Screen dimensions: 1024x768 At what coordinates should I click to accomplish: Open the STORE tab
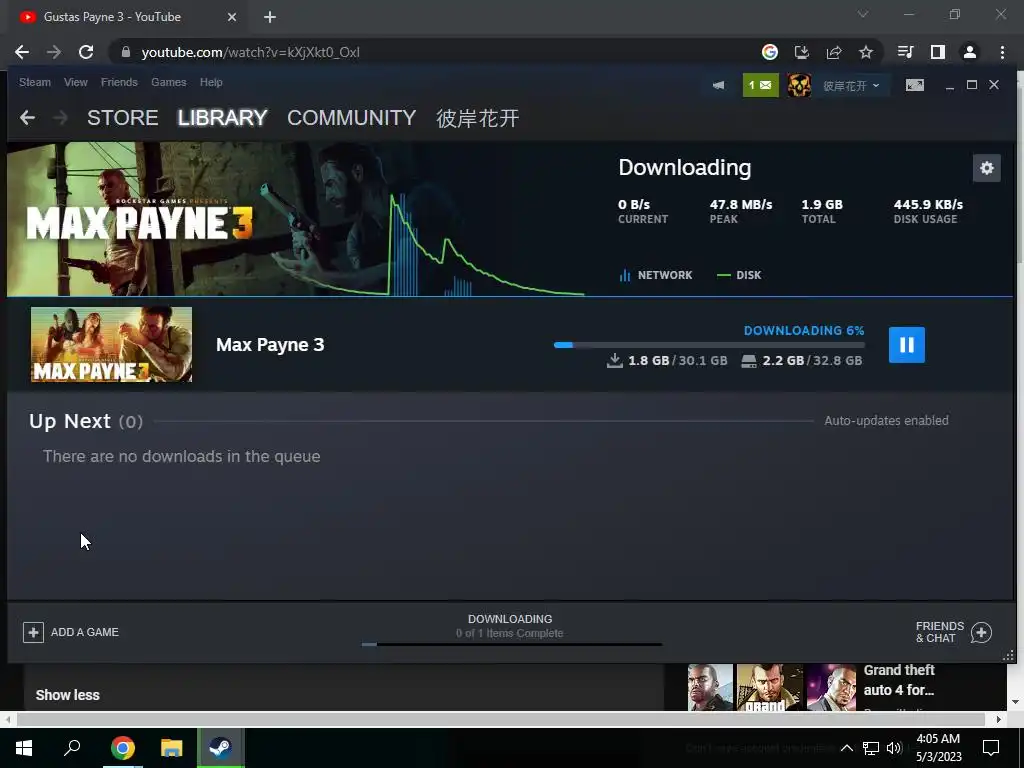point(123,118)
